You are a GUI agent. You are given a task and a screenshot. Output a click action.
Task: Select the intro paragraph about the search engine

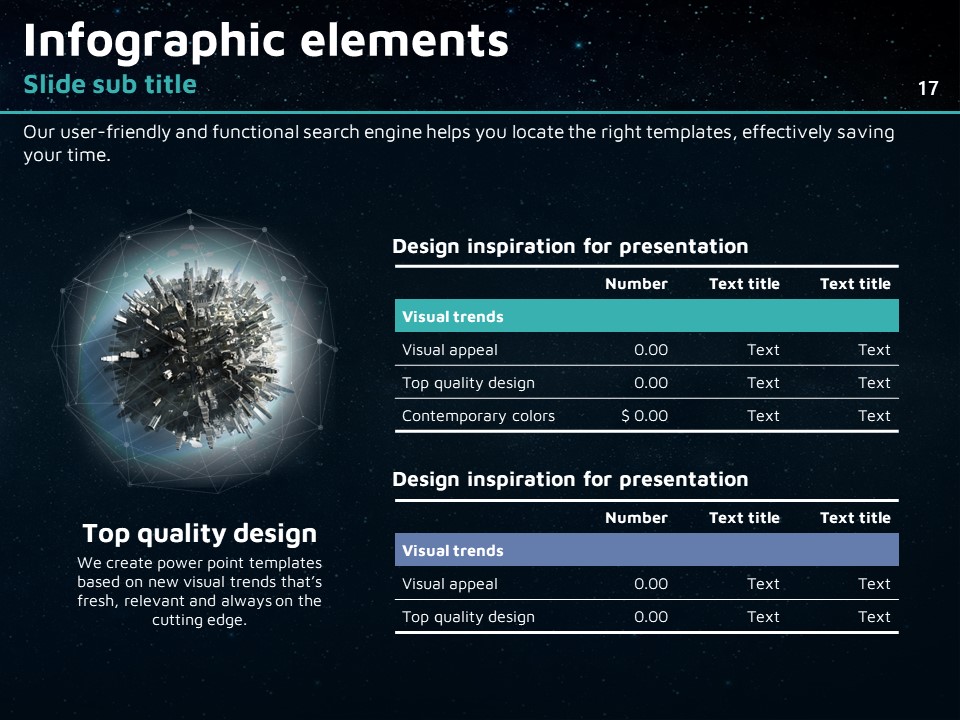click(458, 143)
